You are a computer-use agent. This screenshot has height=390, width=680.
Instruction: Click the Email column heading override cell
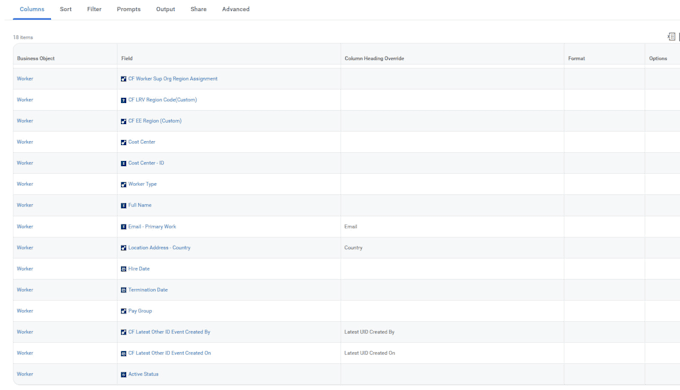(x=452, y=226)
